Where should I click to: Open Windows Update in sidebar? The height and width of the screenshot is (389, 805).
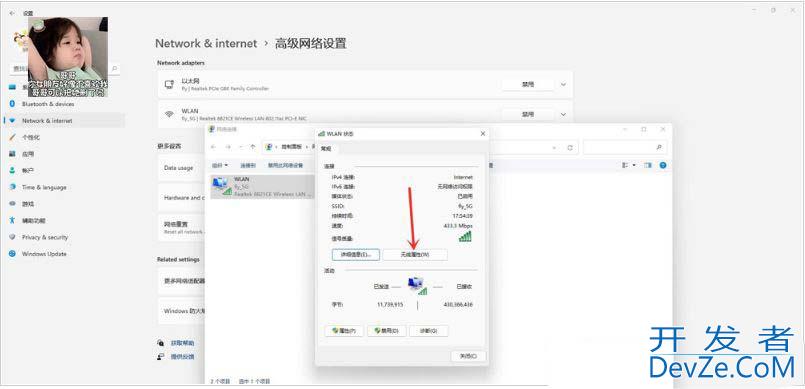[44, 254]
